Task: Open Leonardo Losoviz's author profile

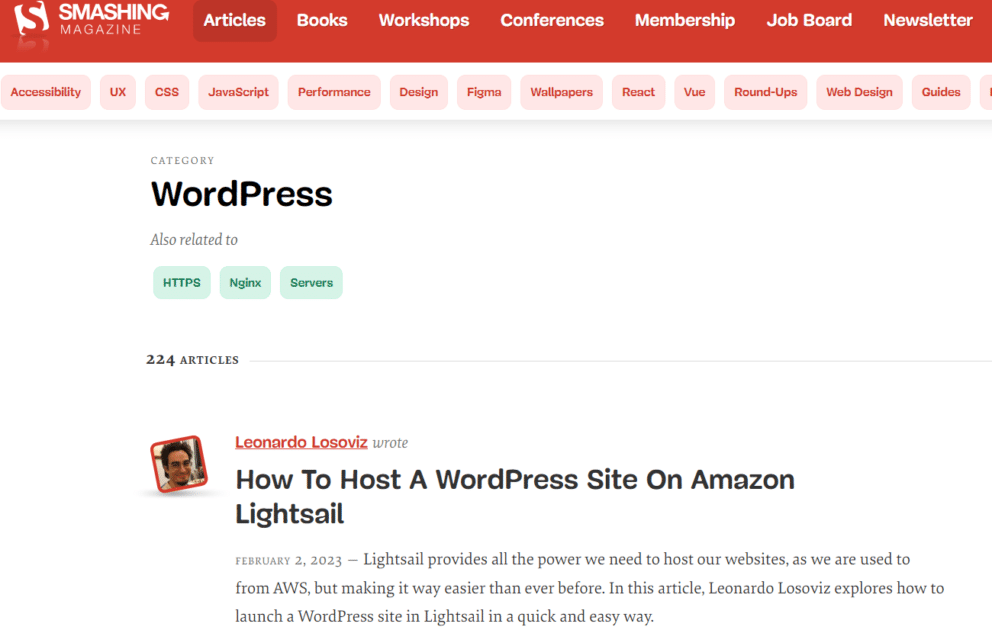Action: point(301,442)
